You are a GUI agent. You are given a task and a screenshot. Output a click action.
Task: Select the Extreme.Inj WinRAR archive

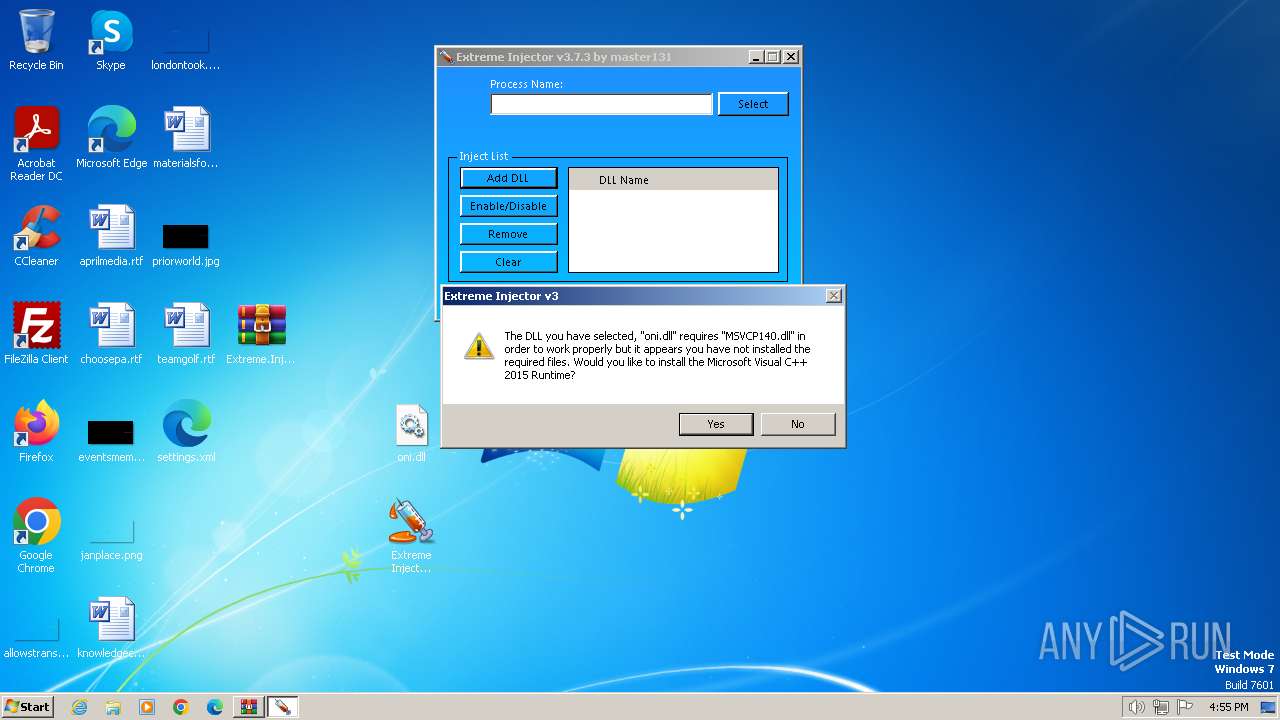coord(261,334)
